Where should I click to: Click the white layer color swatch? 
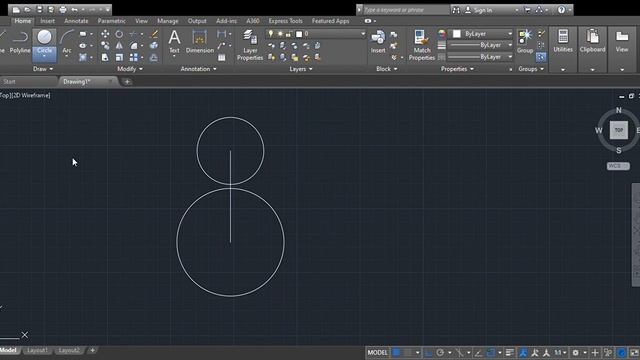click(299, 34)
